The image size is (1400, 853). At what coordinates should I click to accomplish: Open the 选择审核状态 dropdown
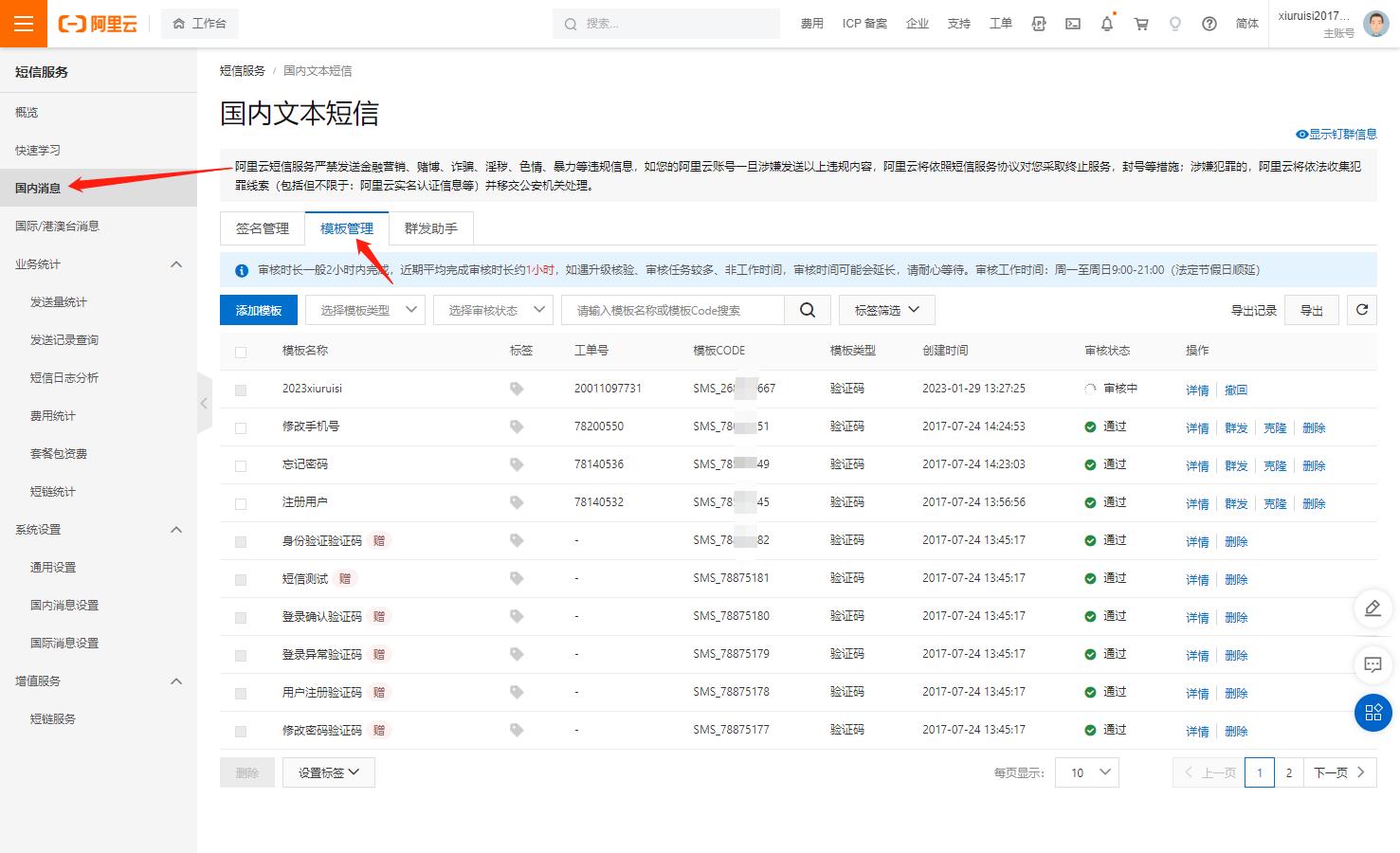493,309
